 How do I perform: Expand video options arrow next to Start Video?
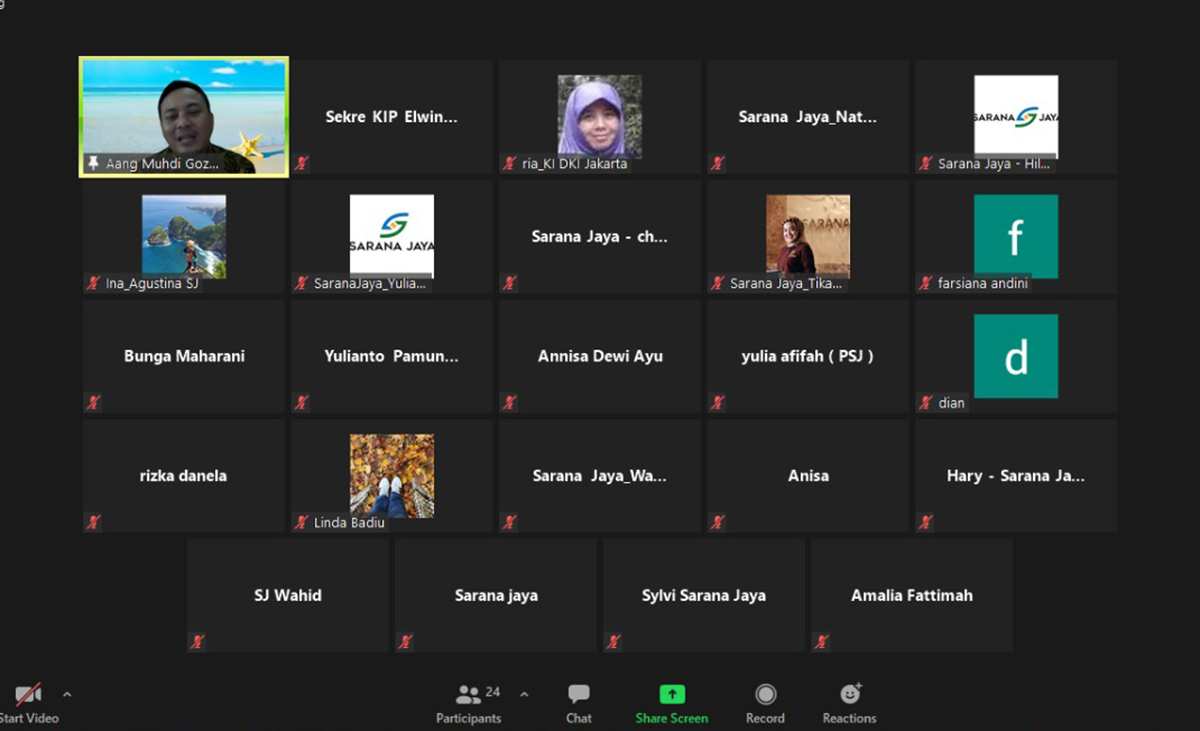[x=67, y=694]
